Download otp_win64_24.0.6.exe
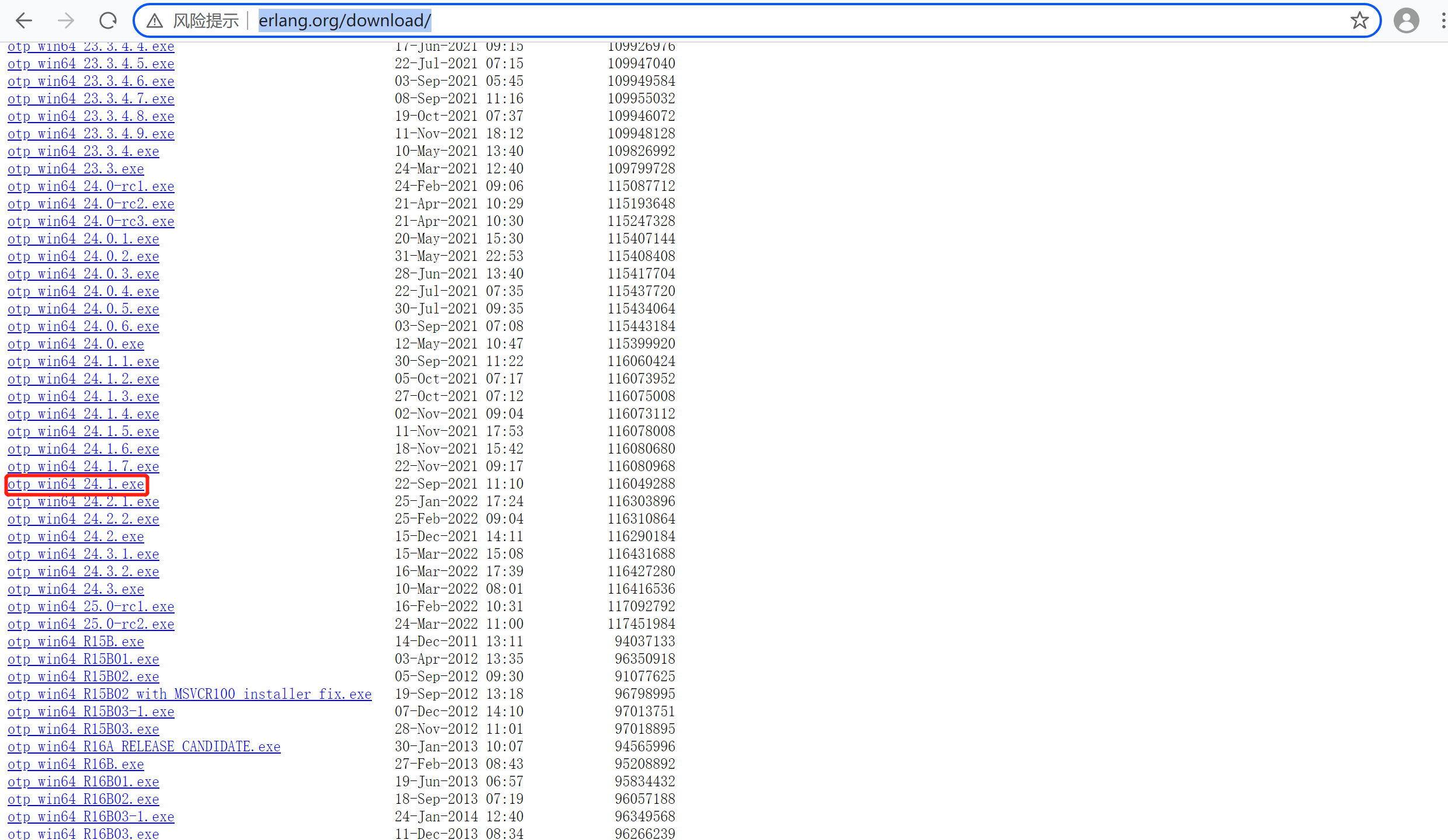 click(83, 326)
